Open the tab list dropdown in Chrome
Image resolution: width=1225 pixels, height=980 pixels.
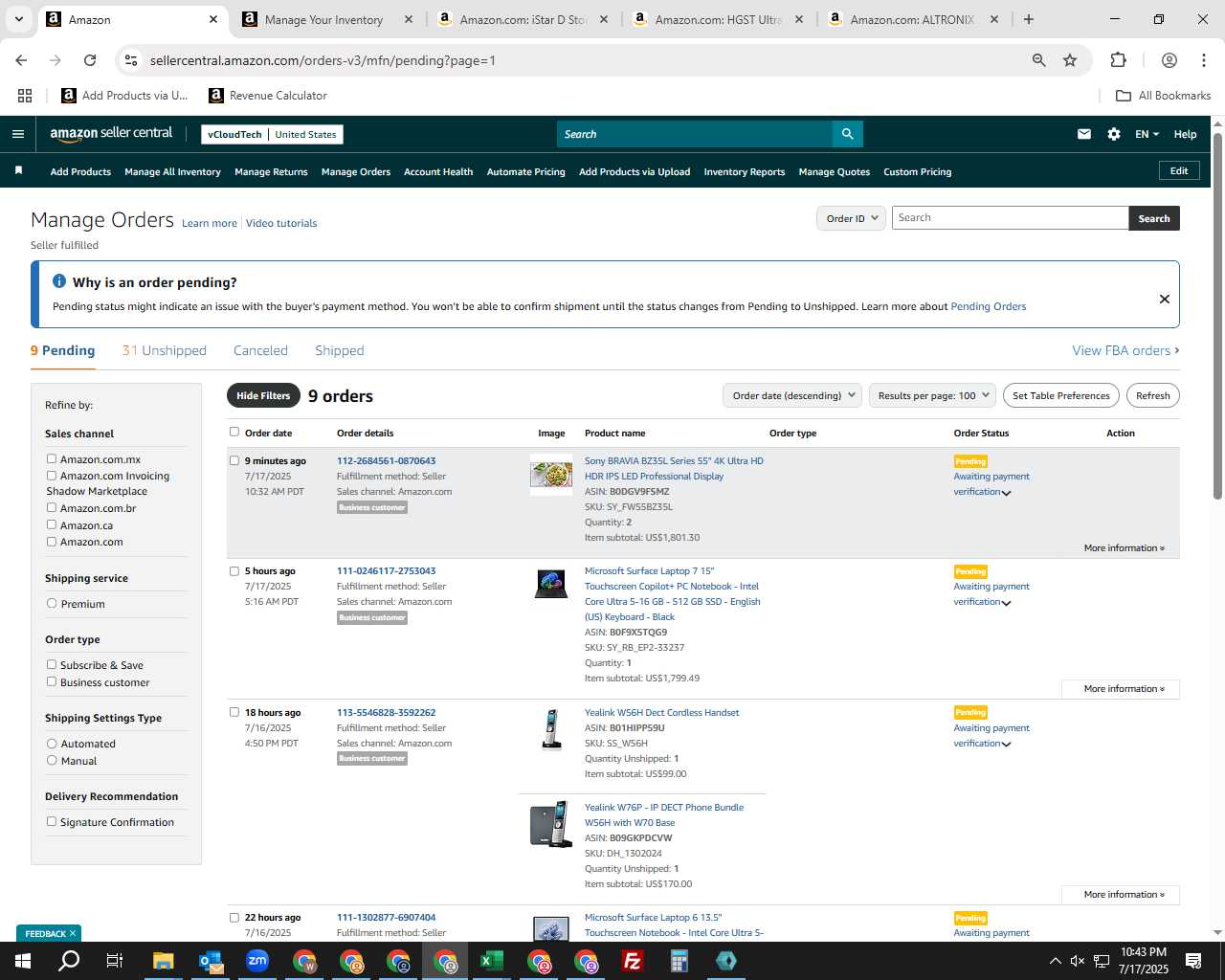[x=18, y=19]
